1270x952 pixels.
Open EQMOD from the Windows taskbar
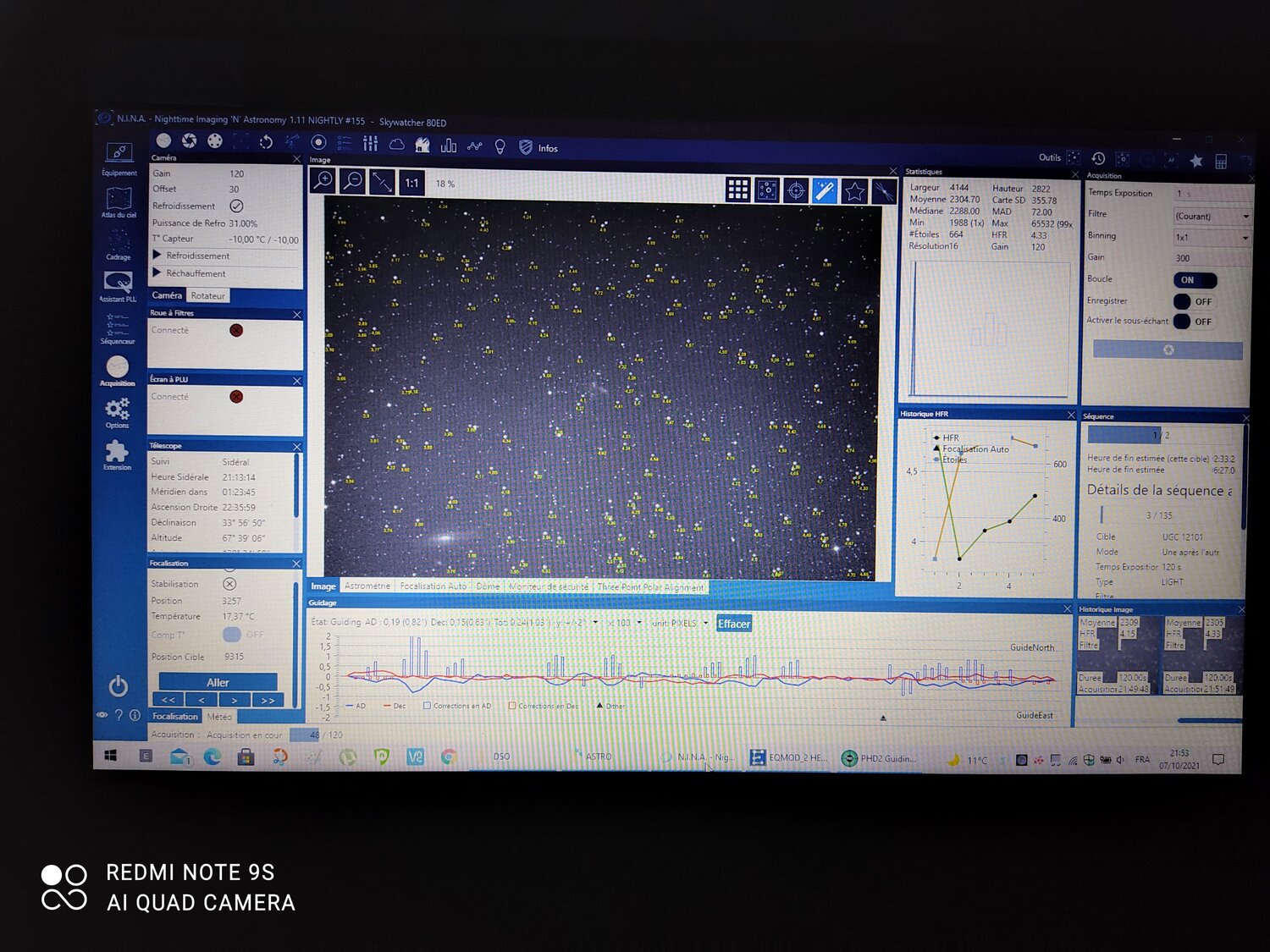pyautogui.click(x=788, y=757)
